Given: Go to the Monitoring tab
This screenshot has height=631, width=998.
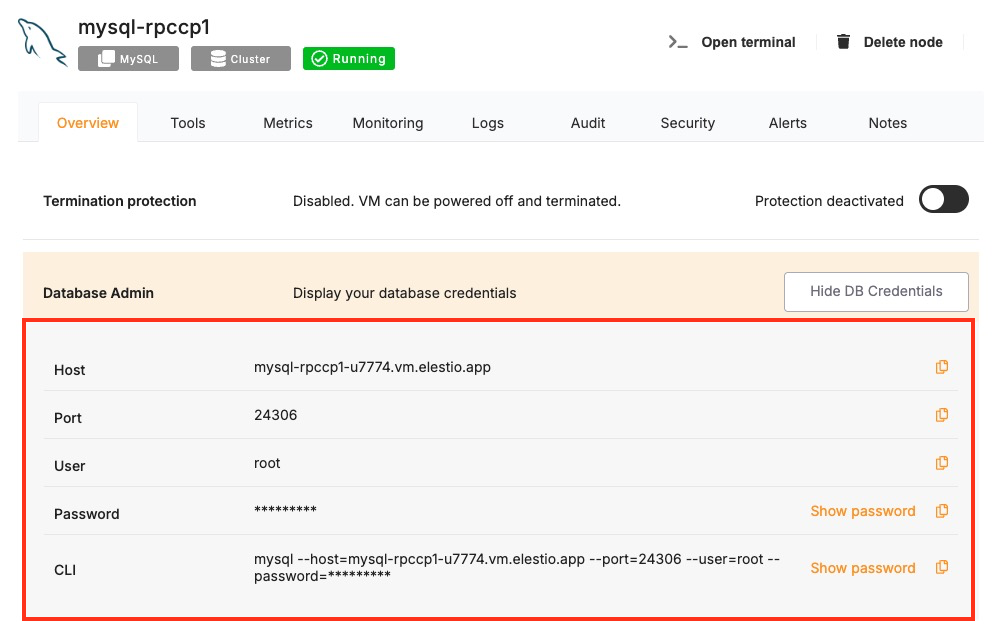Looking at the screenshot, I should tap(388, 123).
